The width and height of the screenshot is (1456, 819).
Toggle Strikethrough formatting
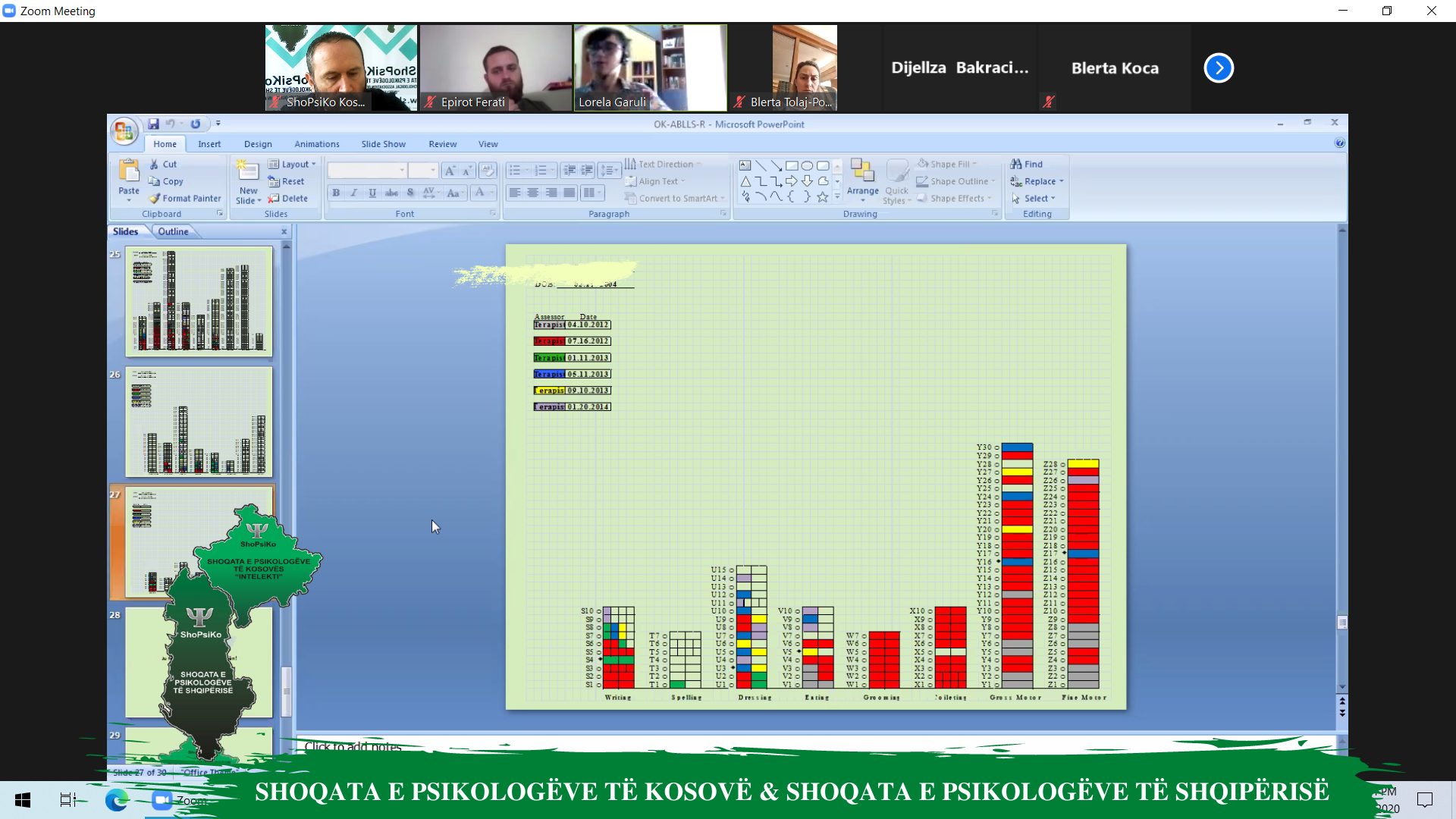pyautogui.click(x=391, y=193)
